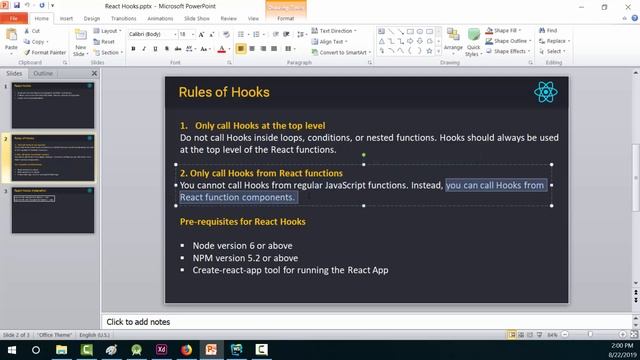The height and width of the screenshot is (360, 640).
Task: Open the columns options
Action: click(290, 49)
